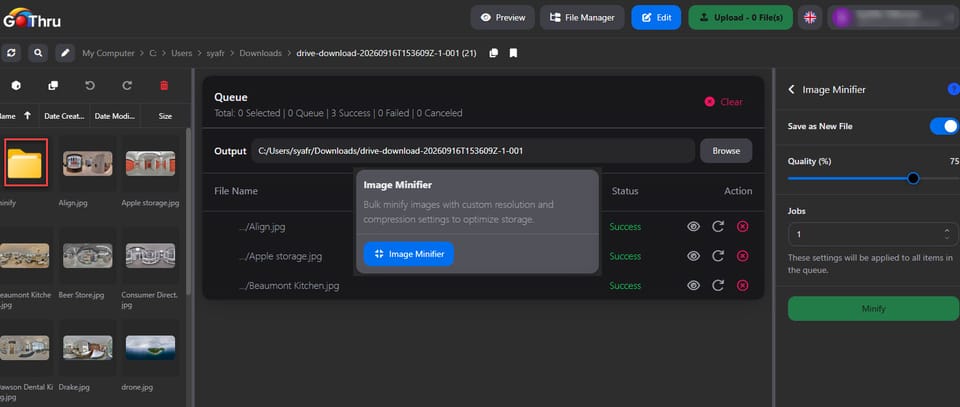Viewport: 960px width, 407px height.
Task: Clear the queue
Action: pos(724,102)
